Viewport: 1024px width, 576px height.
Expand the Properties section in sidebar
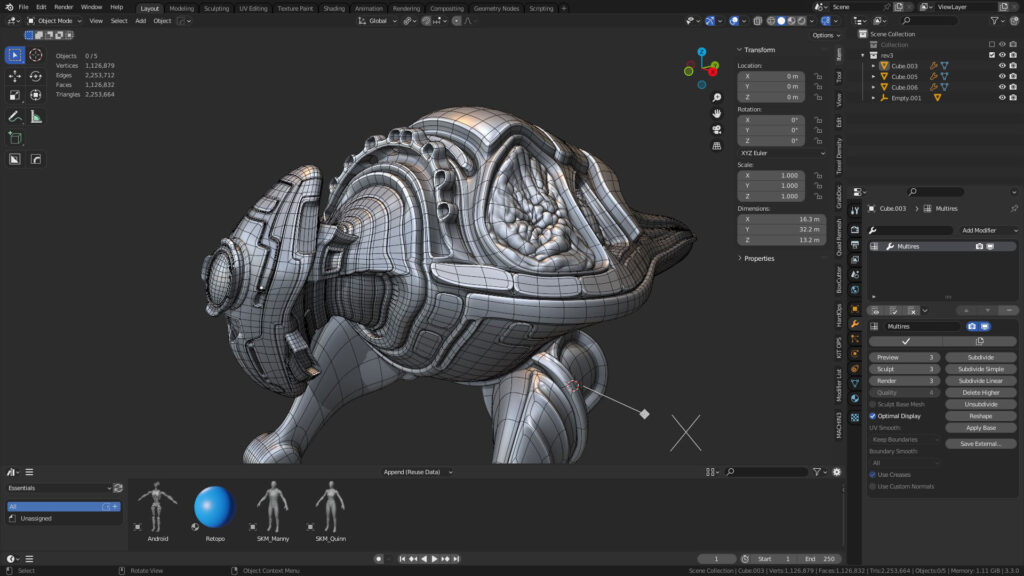pos(760,258)
